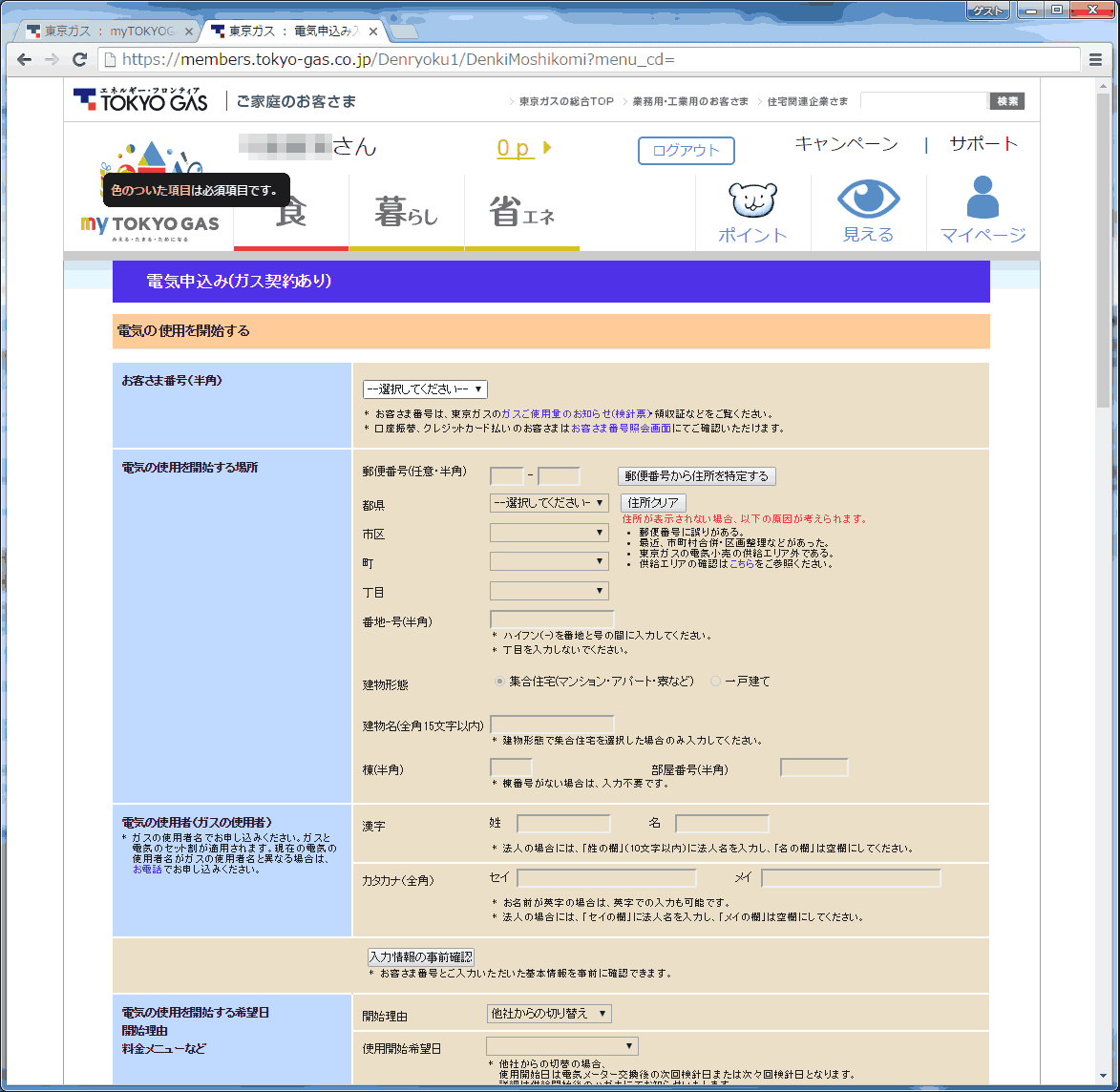The height and width of the screenshot is (1092, 1120).
Task: Open the Chrome menu hamburger icon
Action: (1095, 60)
